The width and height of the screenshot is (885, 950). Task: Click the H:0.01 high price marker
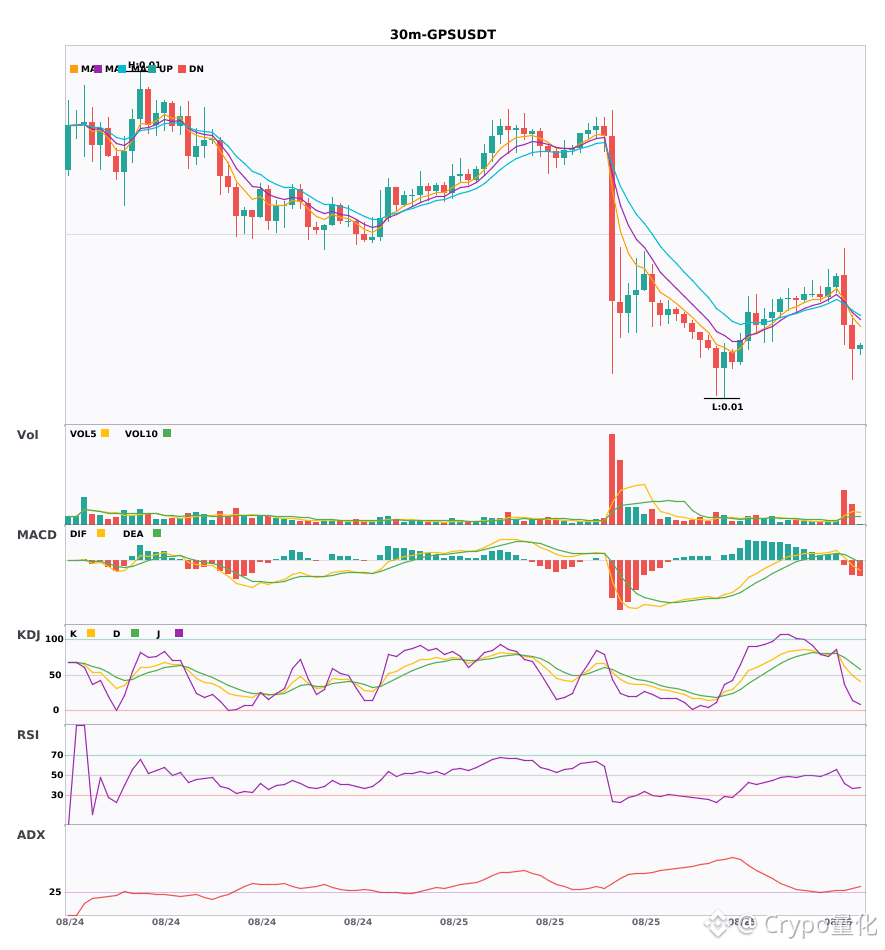pyautogui.click(x=144, y=65)
